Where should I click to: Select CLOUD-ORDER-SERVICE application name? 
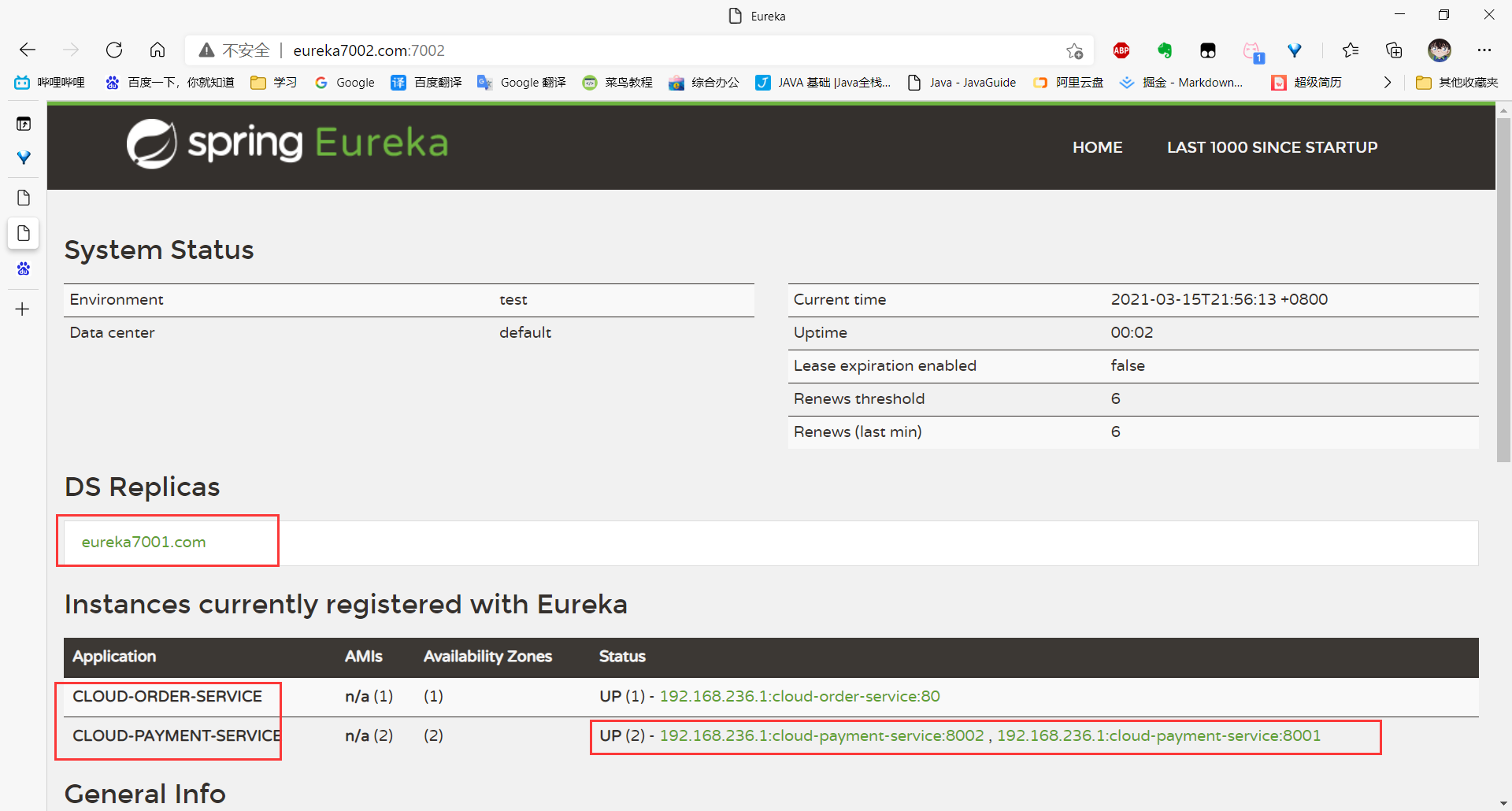167,696
